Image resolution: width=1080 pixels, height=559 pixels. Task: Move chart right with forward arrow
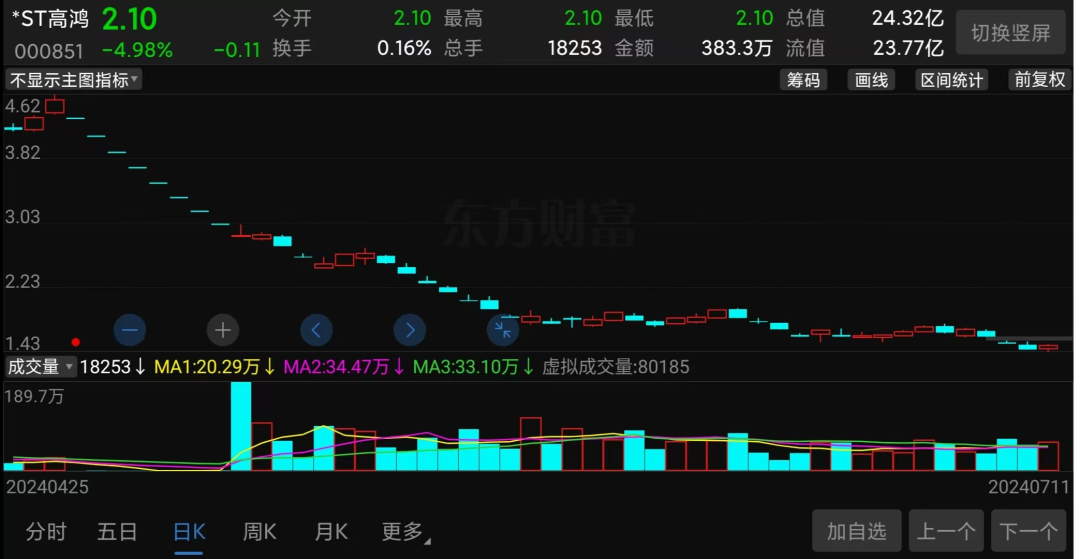coord(410,330)
